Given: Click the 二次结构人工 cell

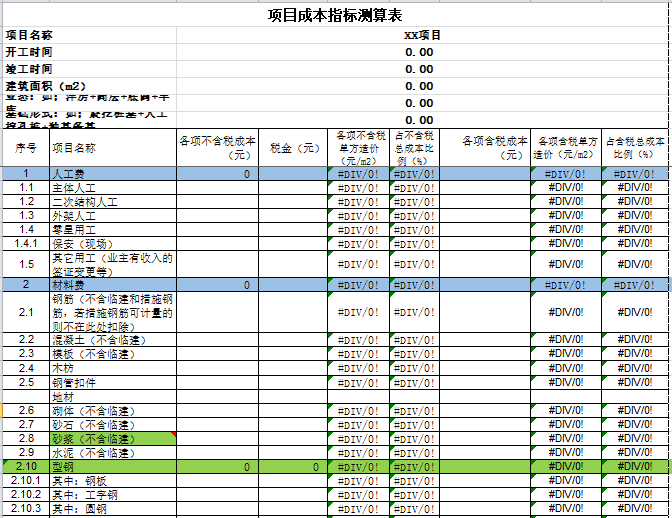Looking at the screenshot, I should 112,202.
